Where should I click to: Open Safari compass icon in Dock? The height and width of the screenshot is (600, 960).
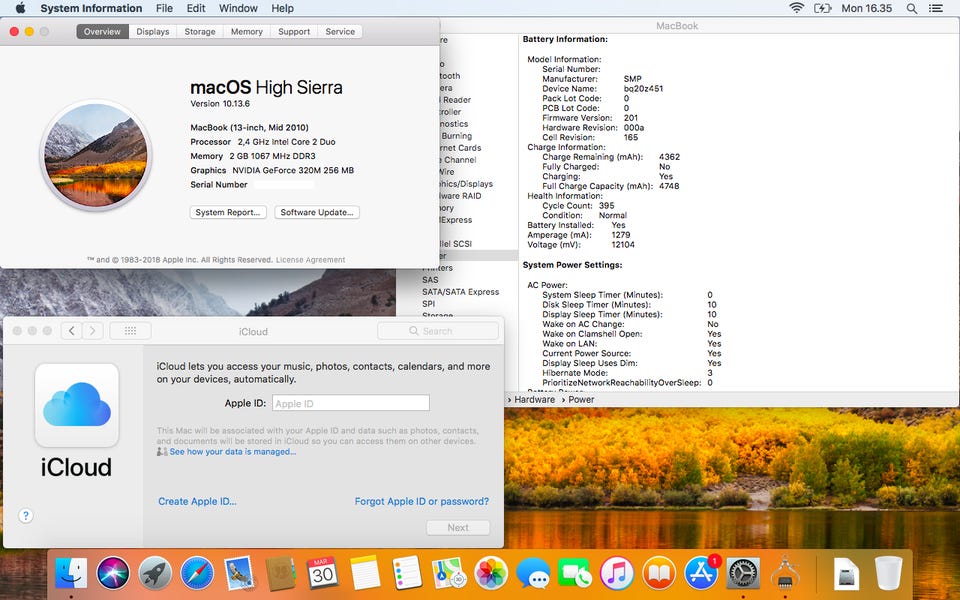pos(197,574)
